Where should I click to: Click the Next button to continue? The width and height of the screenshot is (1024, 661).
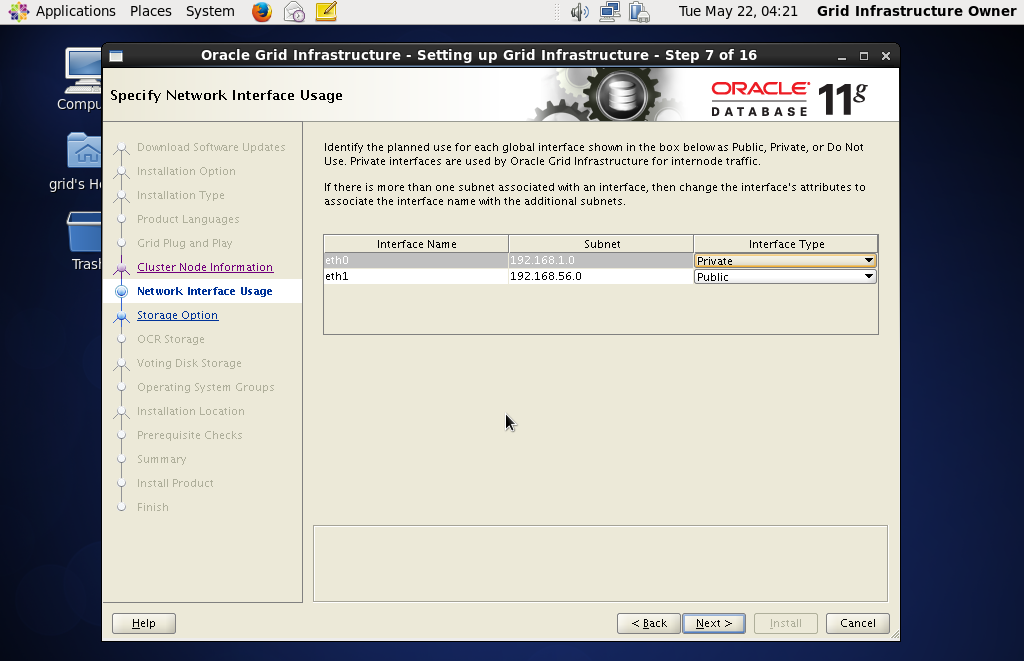(x=713, y=623)
